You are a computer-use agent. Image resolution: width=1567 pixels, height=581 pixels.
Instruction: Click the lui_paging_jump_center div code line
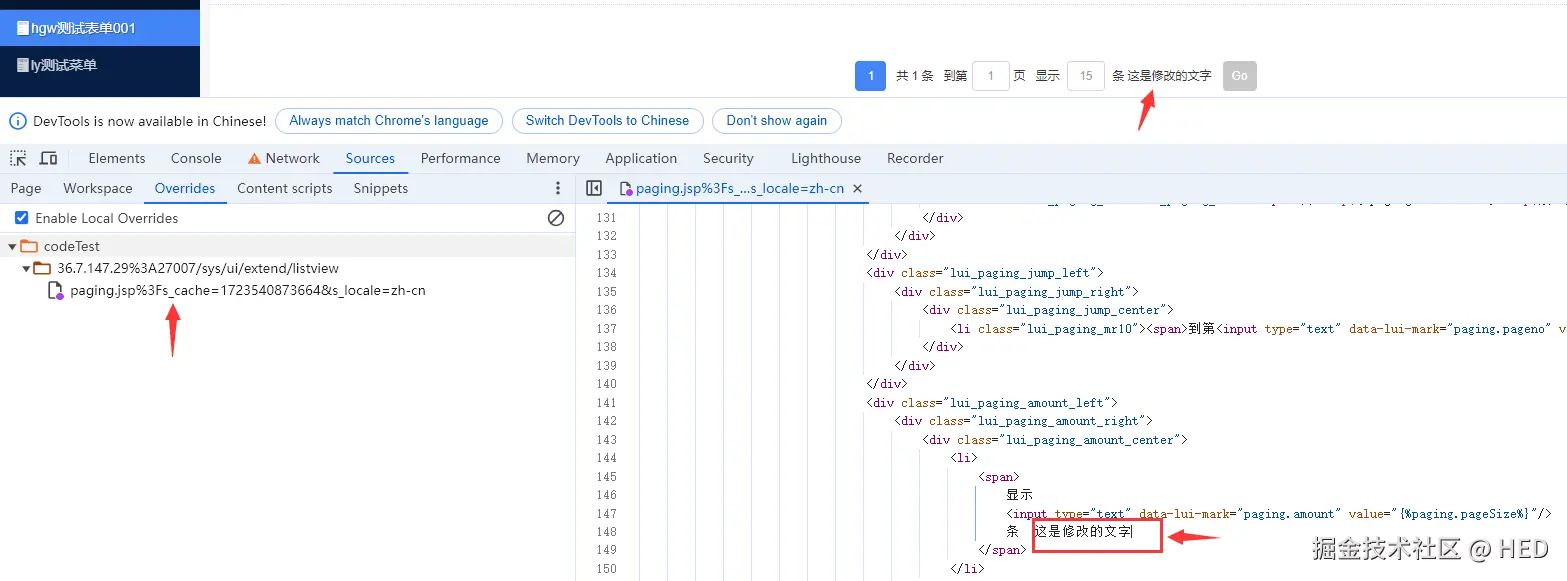[x=1048, y=310]
